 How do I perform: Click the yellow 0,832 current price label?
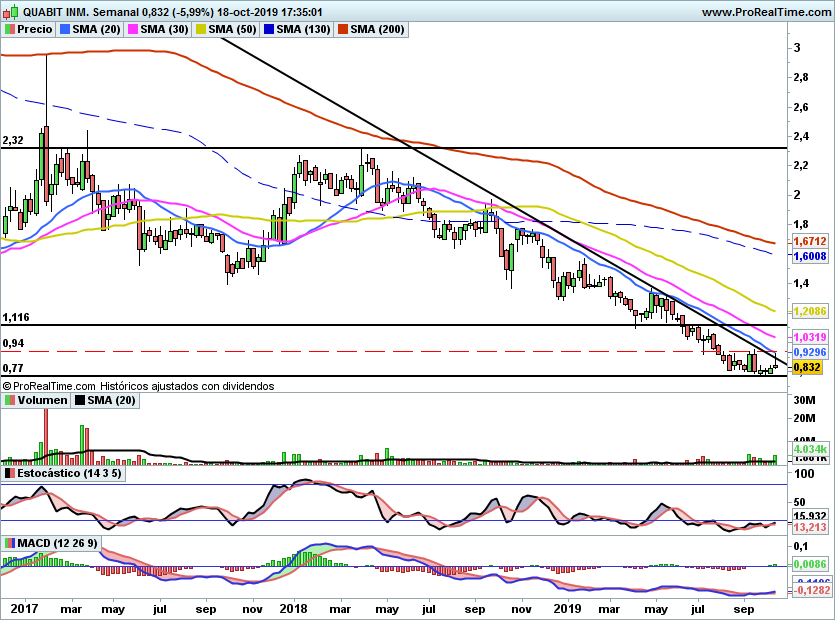[807, 367]
